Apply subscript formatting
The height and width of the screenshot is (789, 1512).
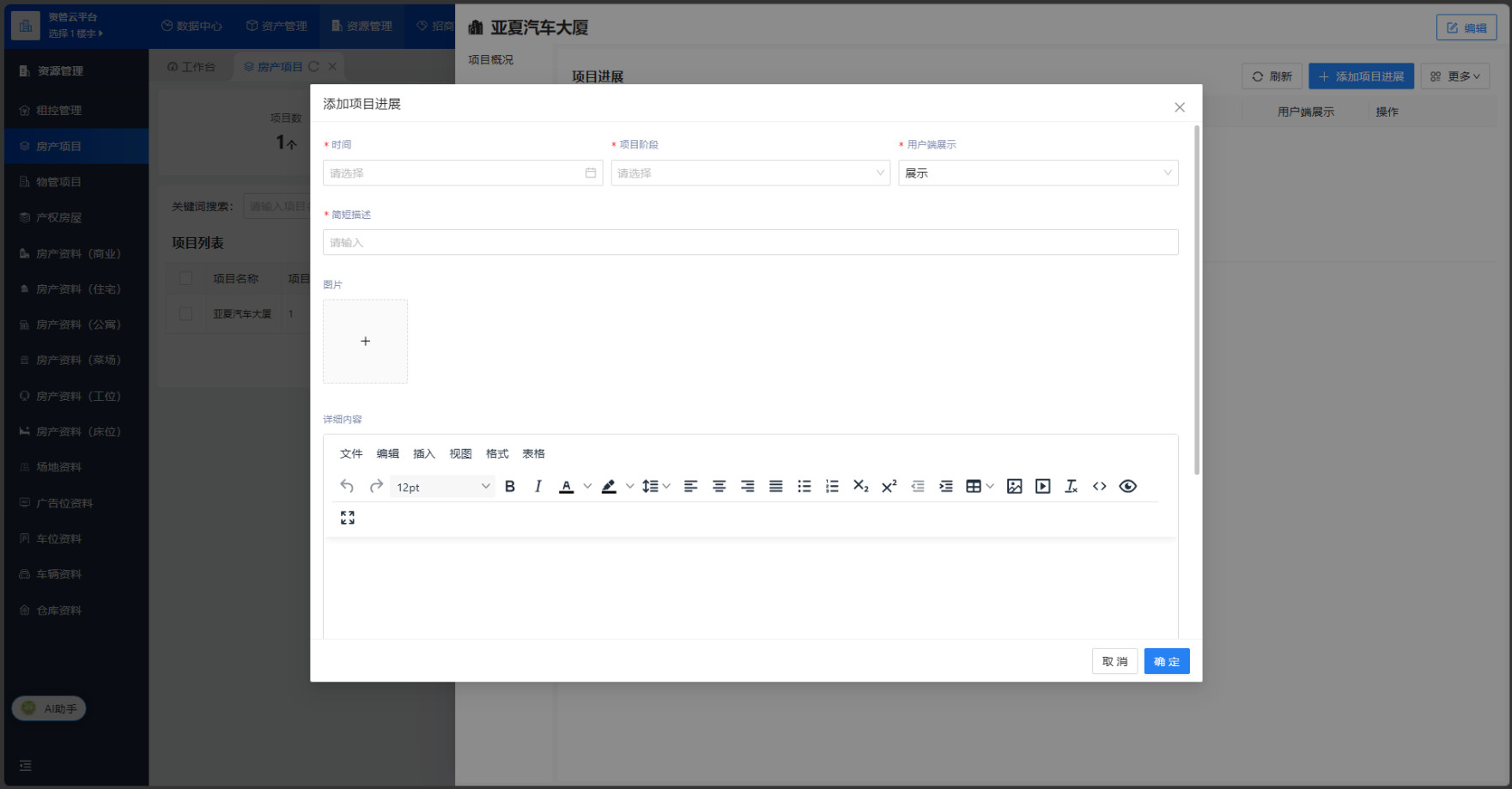click(861, 487)
